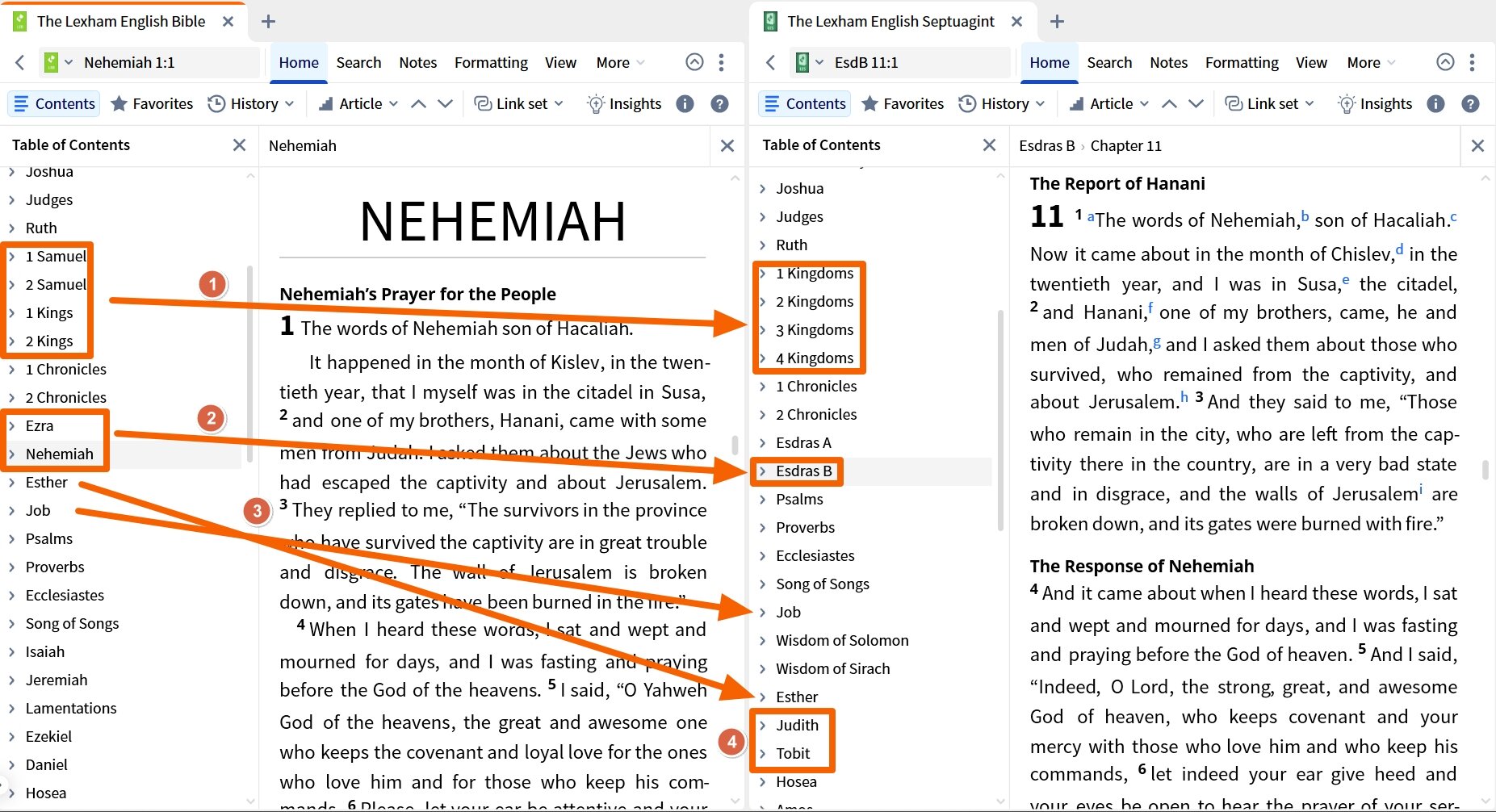Jump to previous article in the left panel
The width and height of the screenshot is (1496, 812).
click(x=418, y=103)
